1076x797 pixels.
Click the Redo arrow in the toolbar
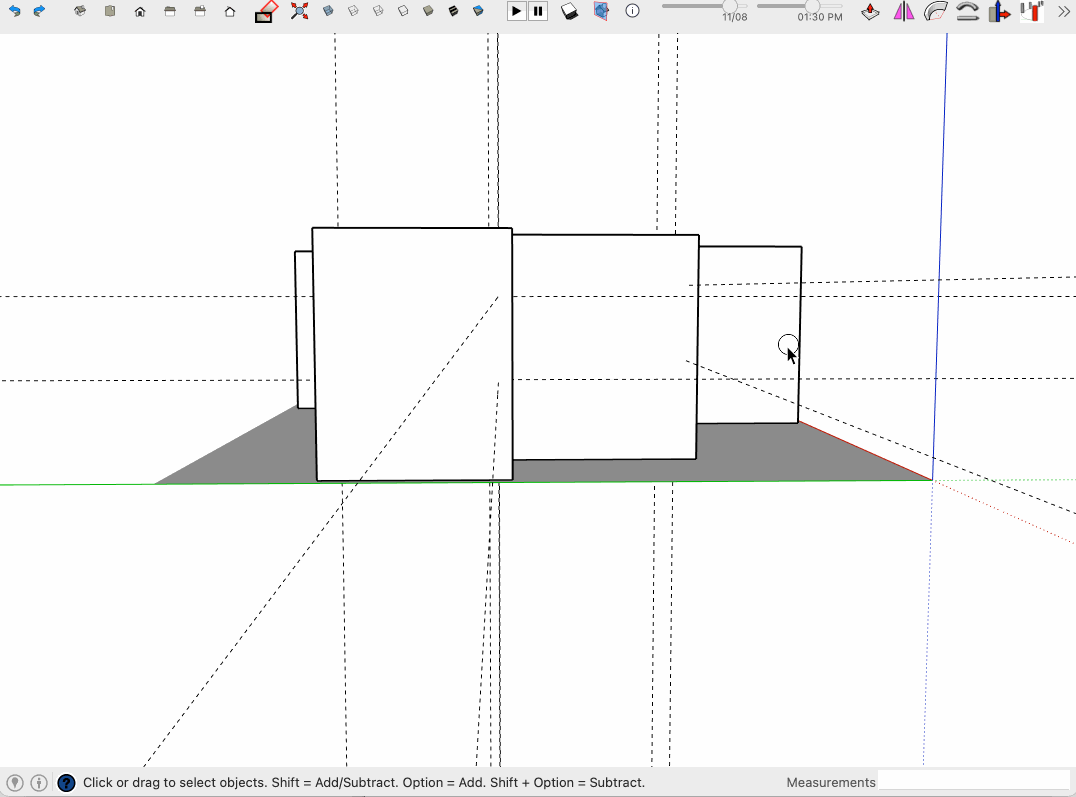pyautogui.click(x=39, y=11)
